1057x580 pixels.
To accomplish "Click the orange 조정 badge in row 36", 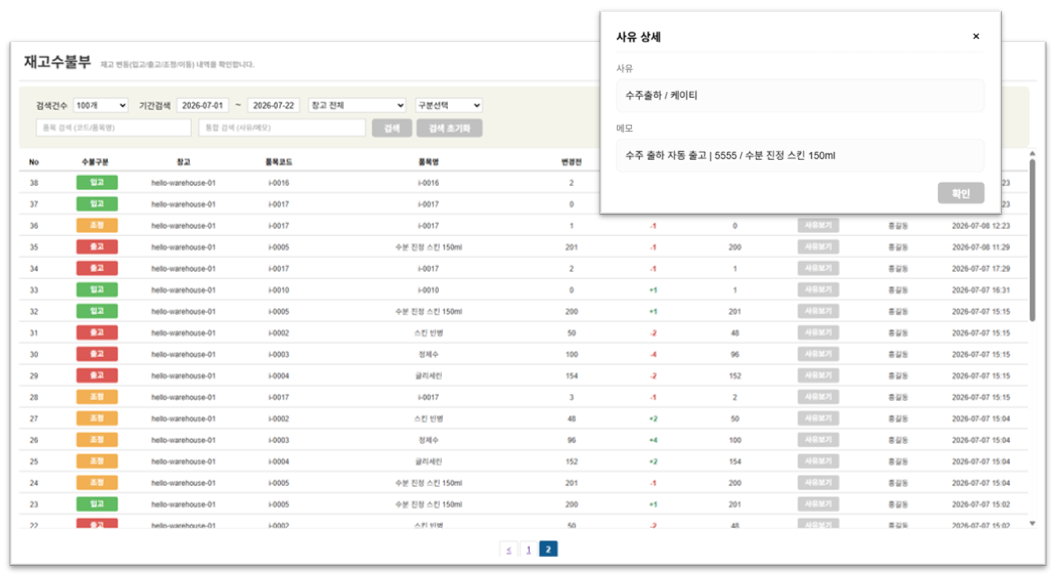I will (x=97, y=225).
